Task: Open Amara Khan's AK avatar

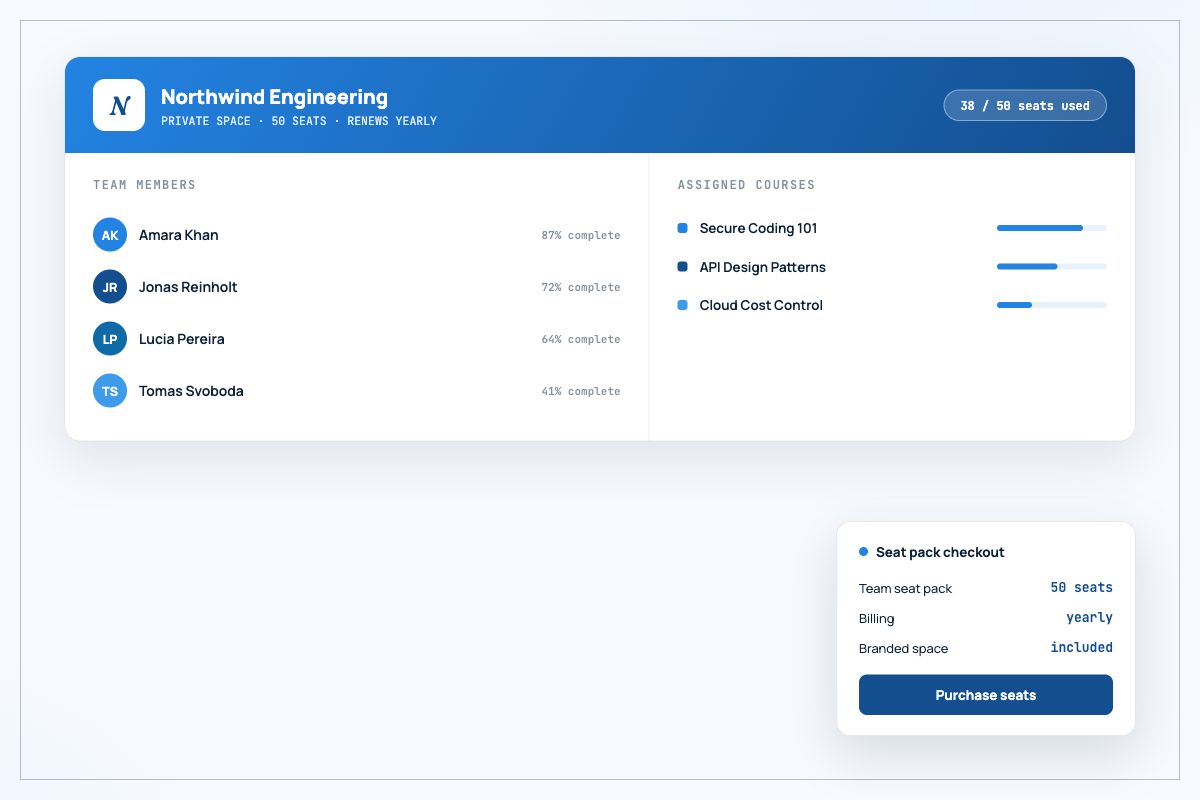Action: click(x=110, y=235)
